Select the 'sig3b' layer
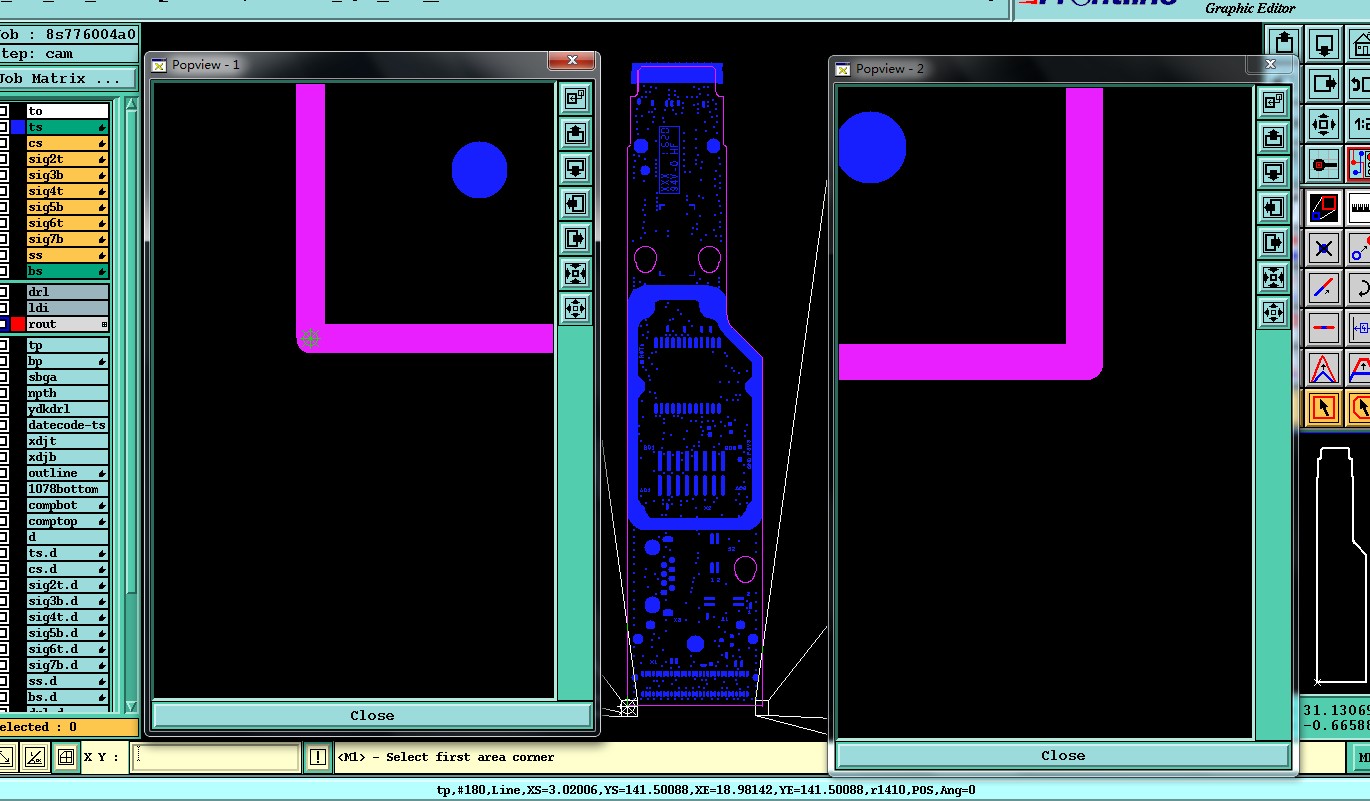The height and width of the screenshot is (801, 1370). (67, 175)
